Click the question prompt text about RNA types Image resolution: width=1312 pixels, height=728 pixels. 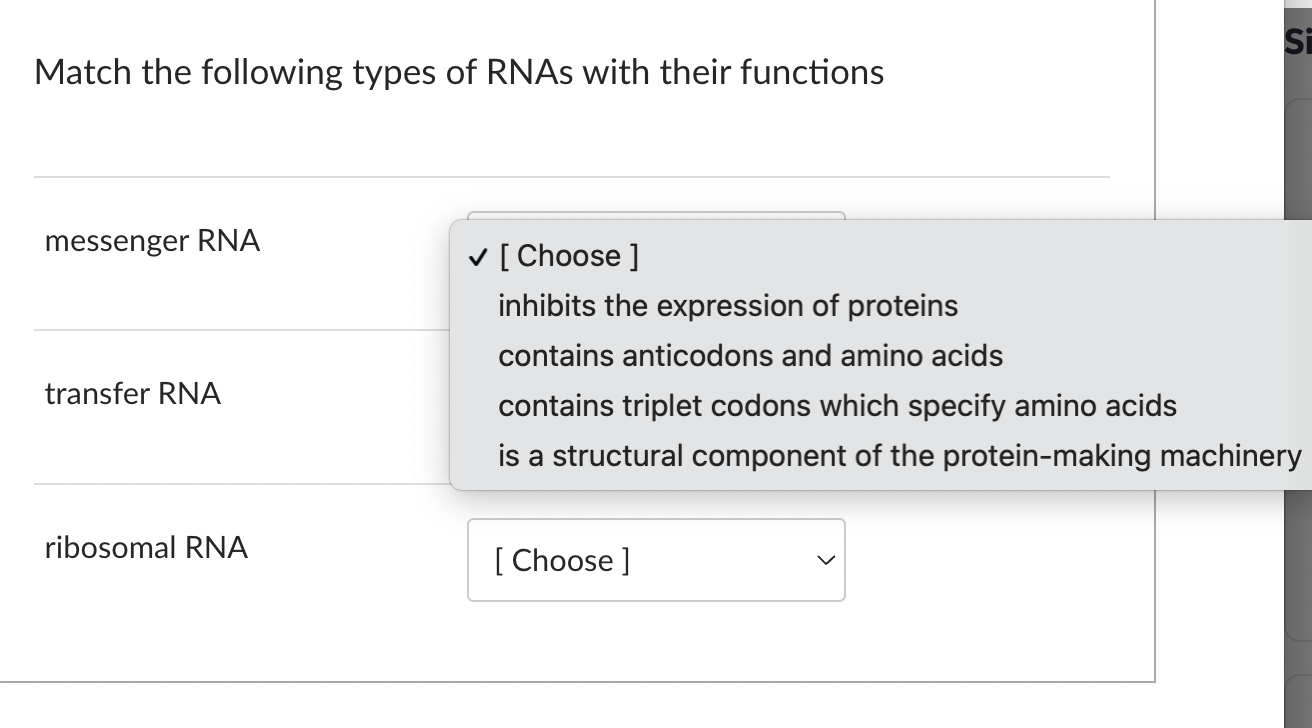tap(460, 72)
